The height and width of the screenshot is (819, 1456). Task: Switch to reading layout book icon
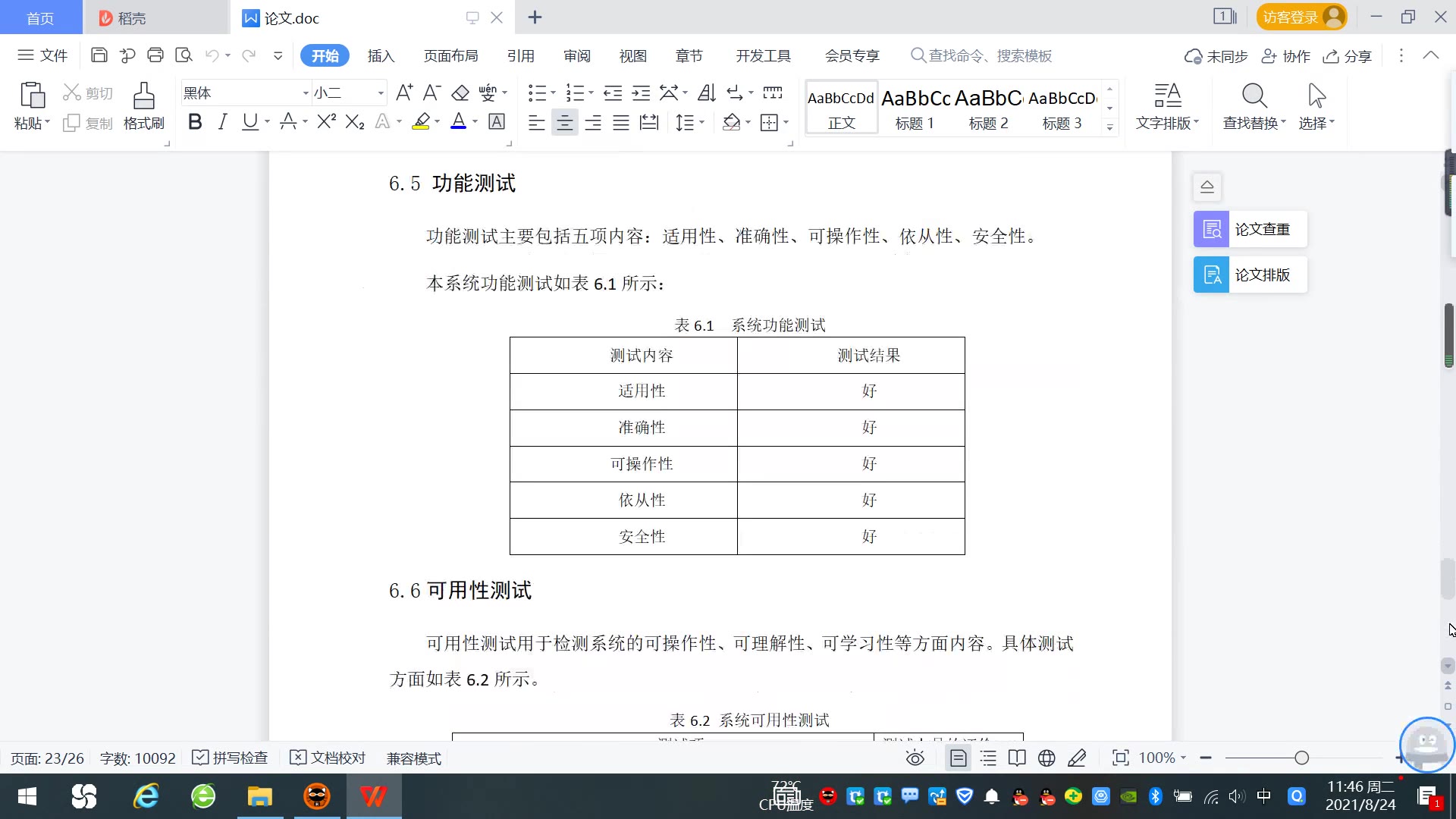tap(1017, 758)
